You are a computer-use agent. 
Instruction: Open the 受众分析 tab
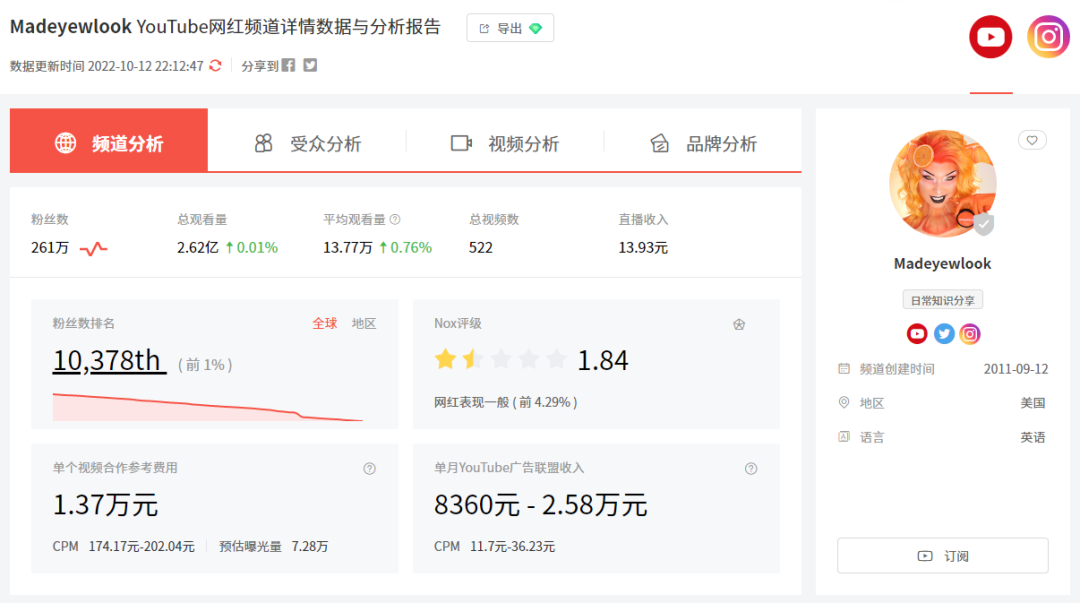point(307,143)
